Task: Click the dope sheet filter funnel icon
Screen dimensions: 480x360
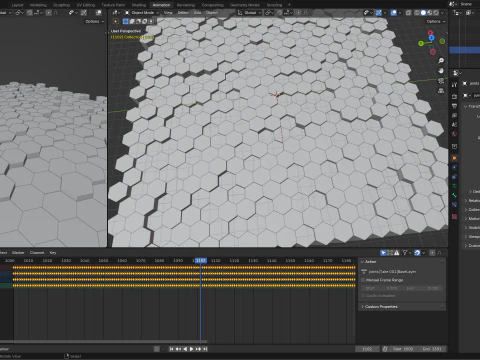Action: 405,253
